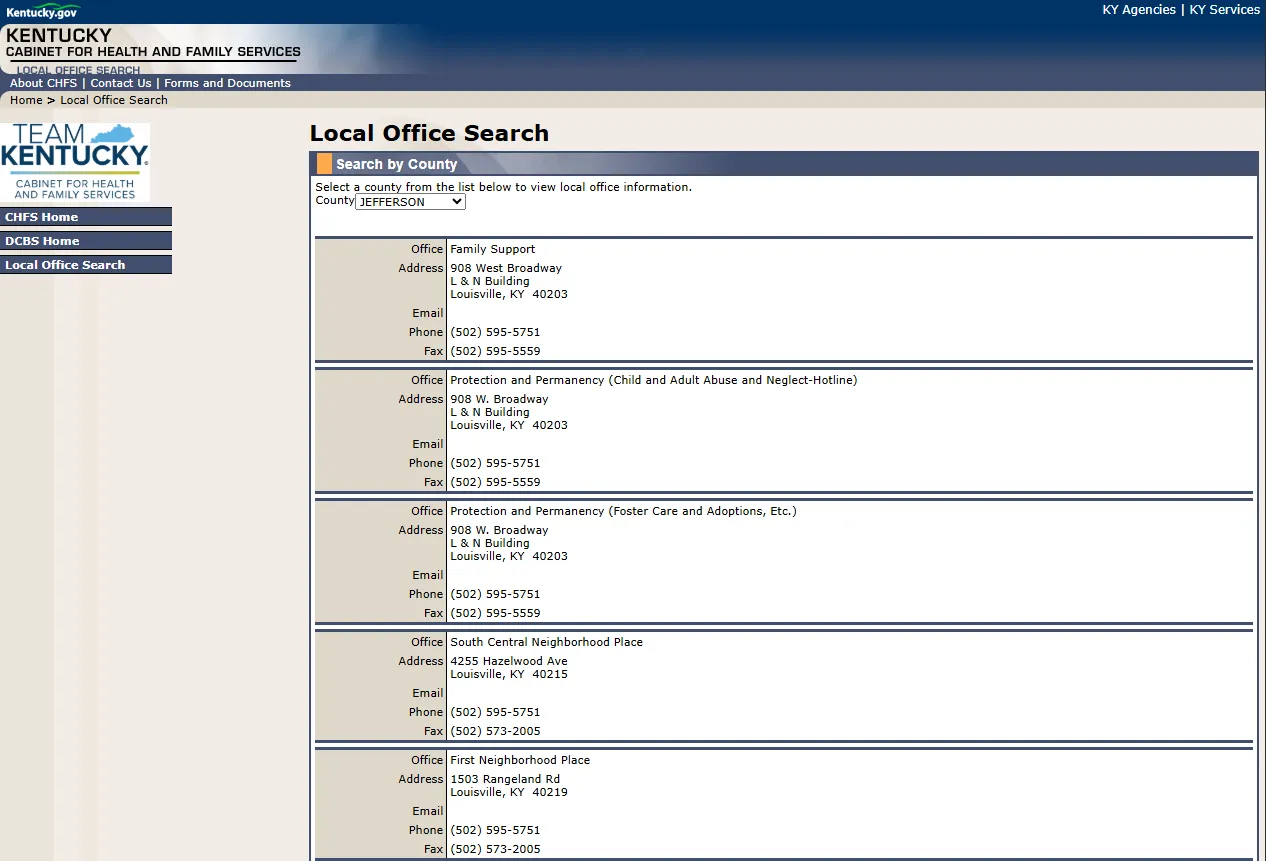Click the select a county instruction text
The width and height of the screenshot is (1266, 861).
coord(503,187)
